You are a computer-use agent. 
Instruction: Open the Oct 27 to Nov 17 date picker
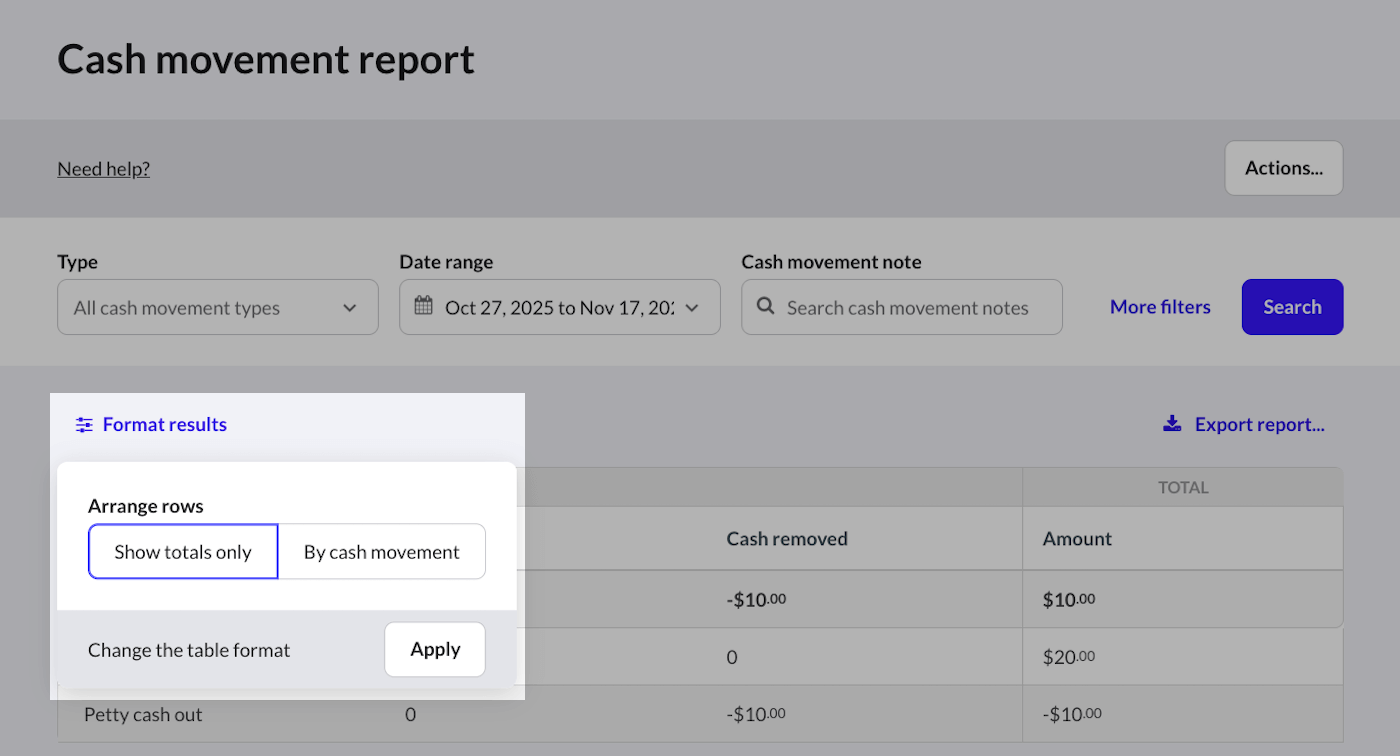tap(560, 307)
